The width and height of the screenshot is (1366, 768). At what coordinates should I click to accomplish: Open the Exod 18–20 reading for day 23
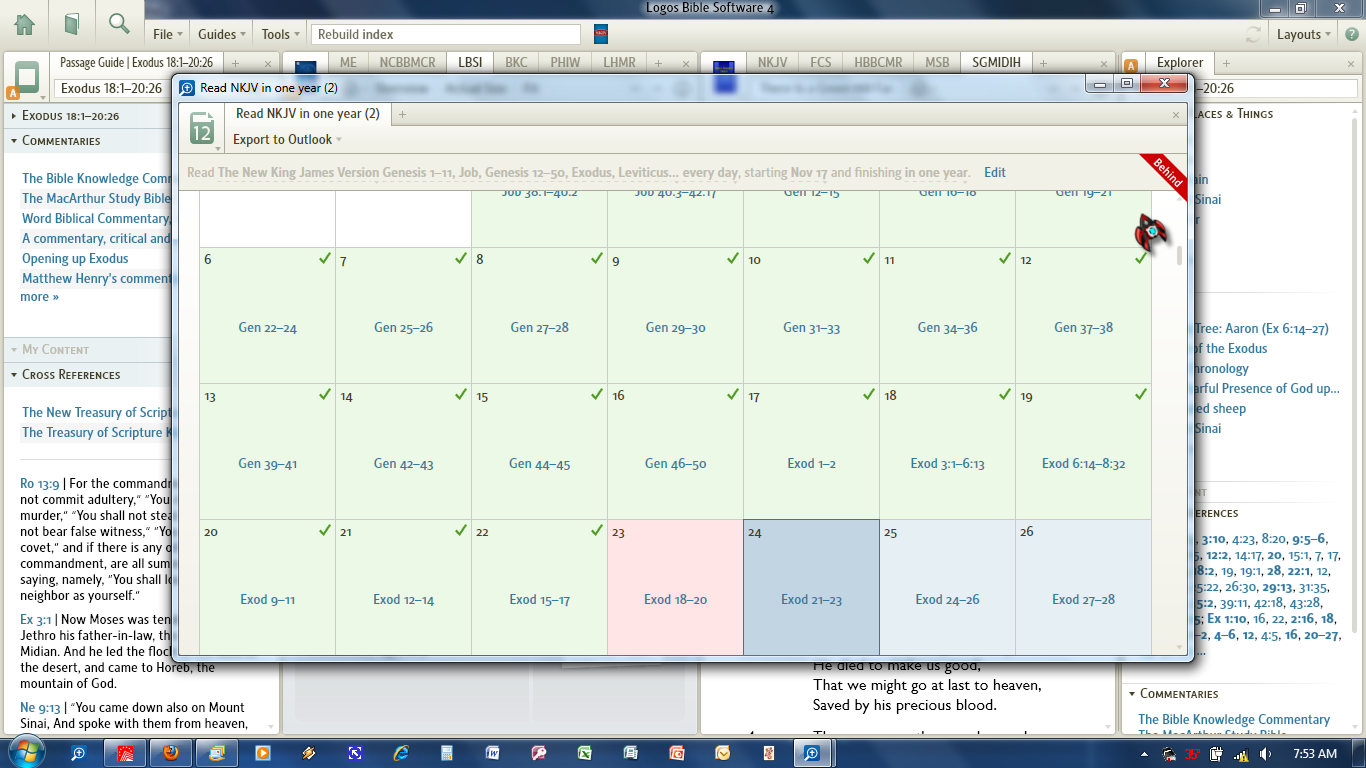[676, 599]
